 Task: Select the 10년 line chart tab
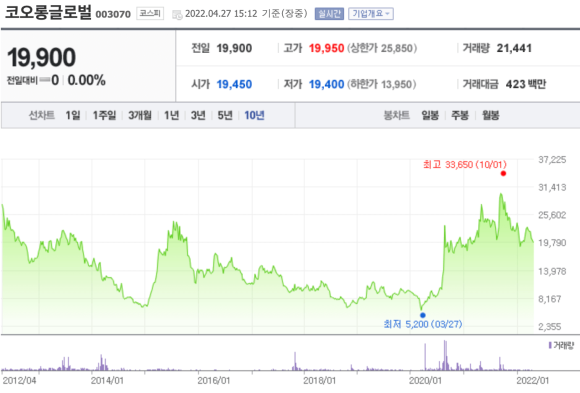tap(254, 115)
